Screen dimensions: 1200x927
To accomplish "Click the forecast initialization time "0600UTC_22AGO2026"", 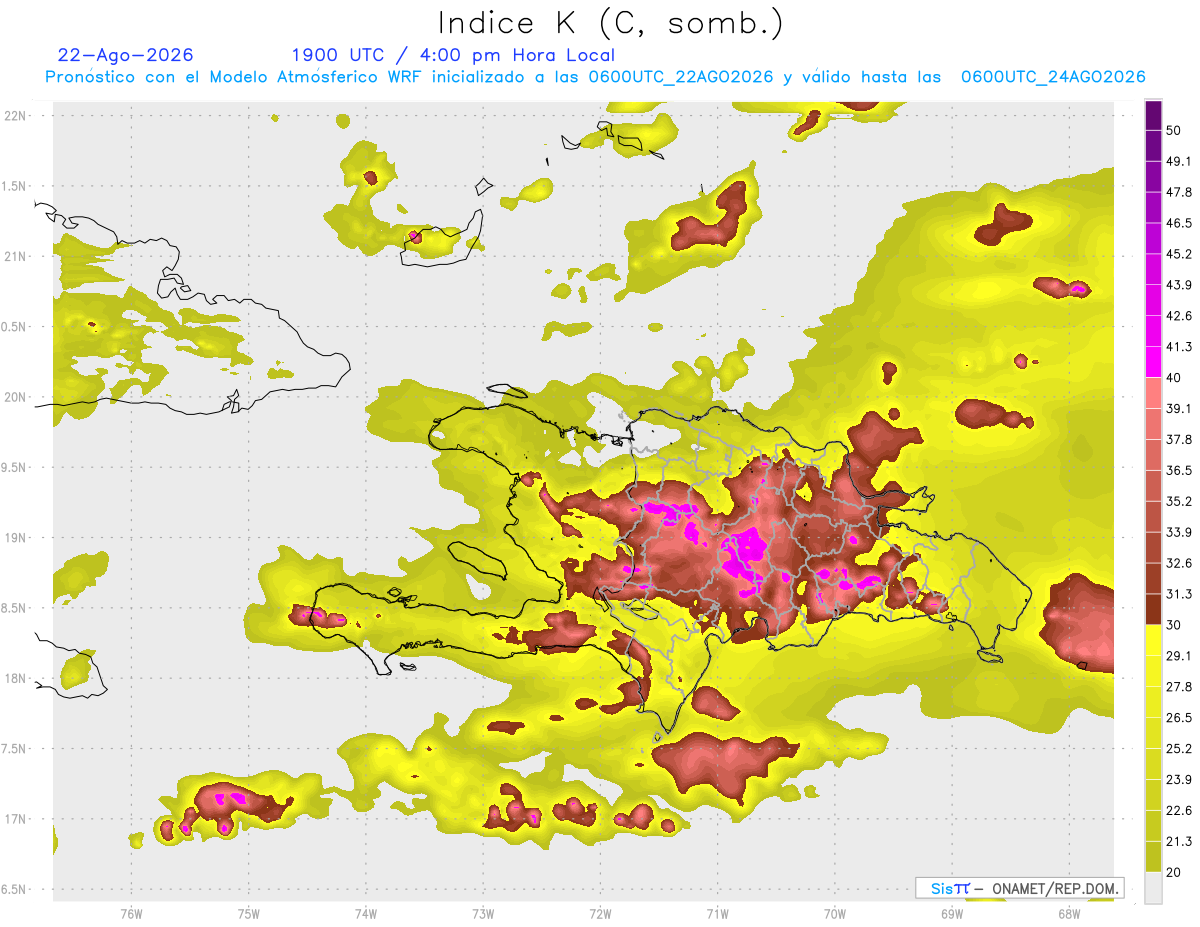I will (x=681, y=77).
